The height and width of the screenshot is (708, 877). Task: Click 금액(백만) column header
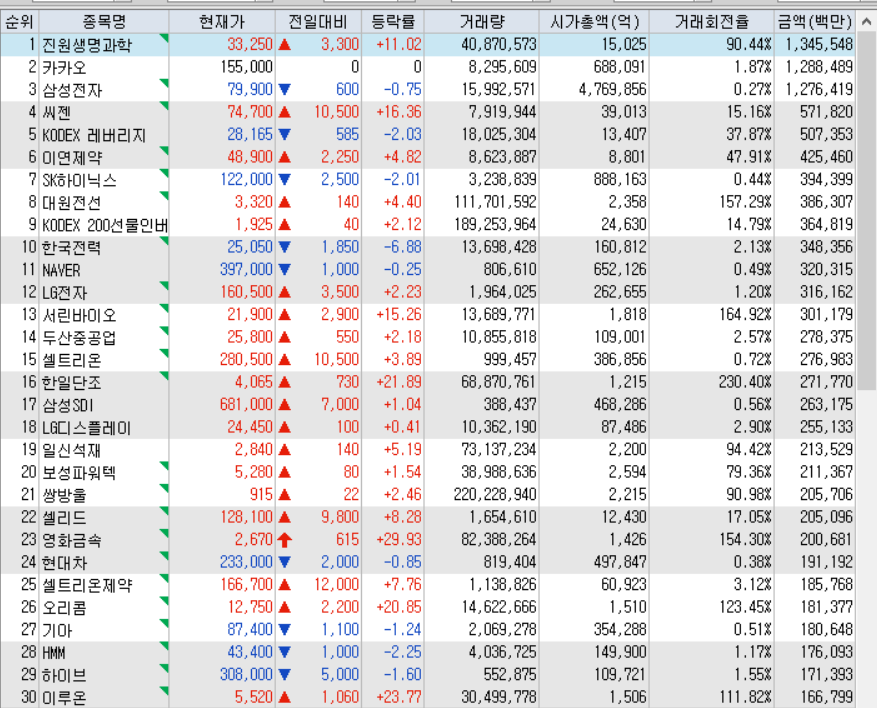[x=815, y=22]
